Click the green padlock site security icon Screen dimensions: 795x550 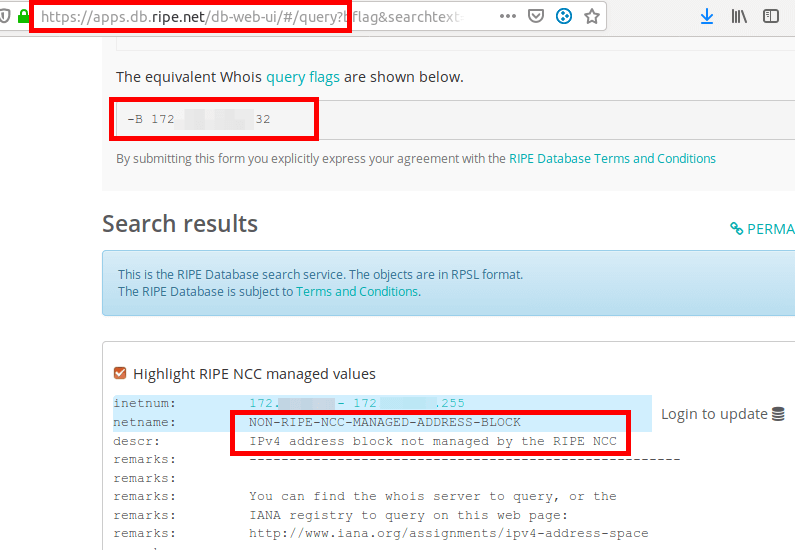[x=23, y=17]
